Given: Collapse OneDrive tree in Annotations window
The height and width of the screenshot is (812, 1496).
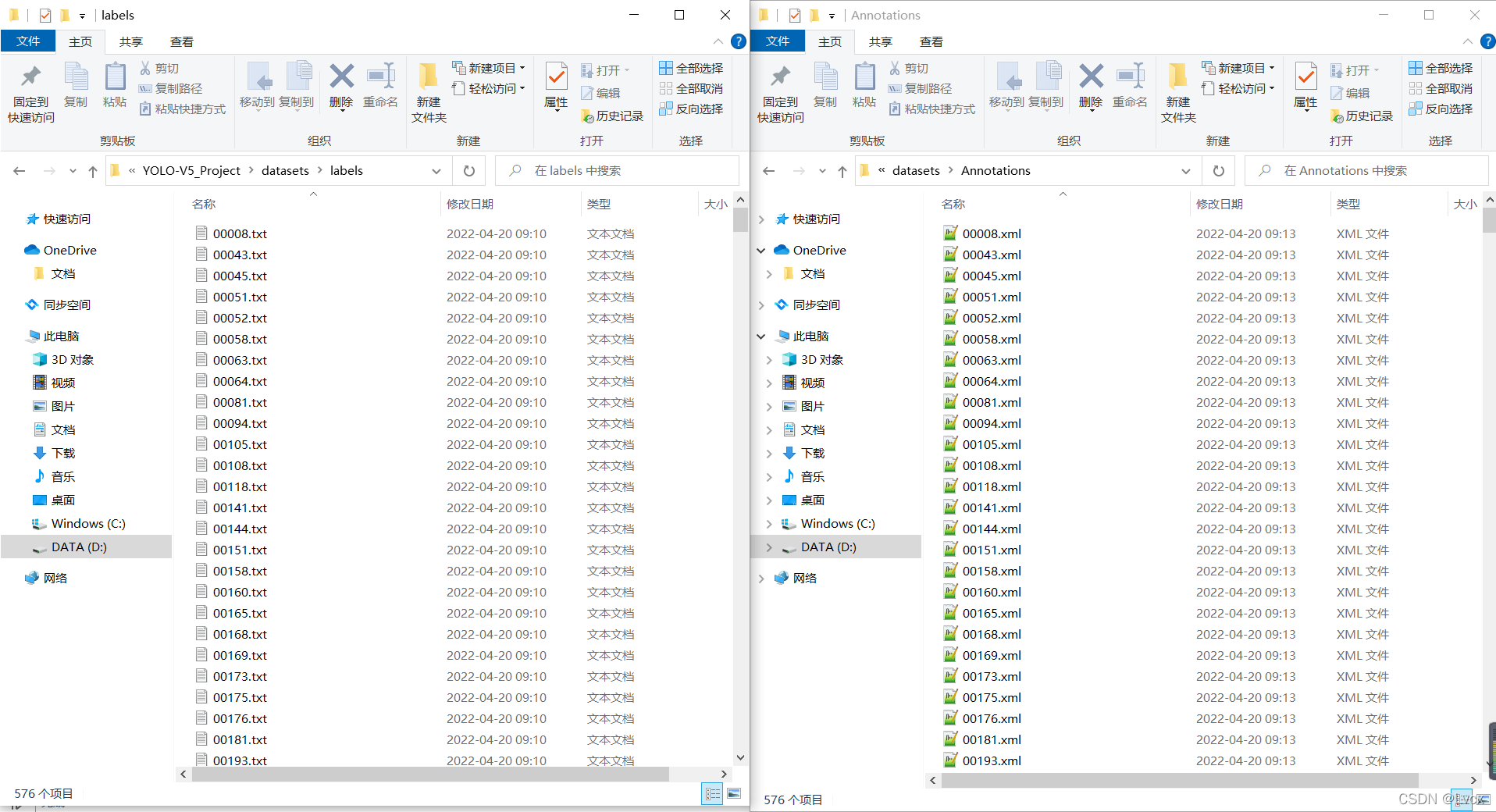Looking at the screenshot, I should (x=761, y=251).
